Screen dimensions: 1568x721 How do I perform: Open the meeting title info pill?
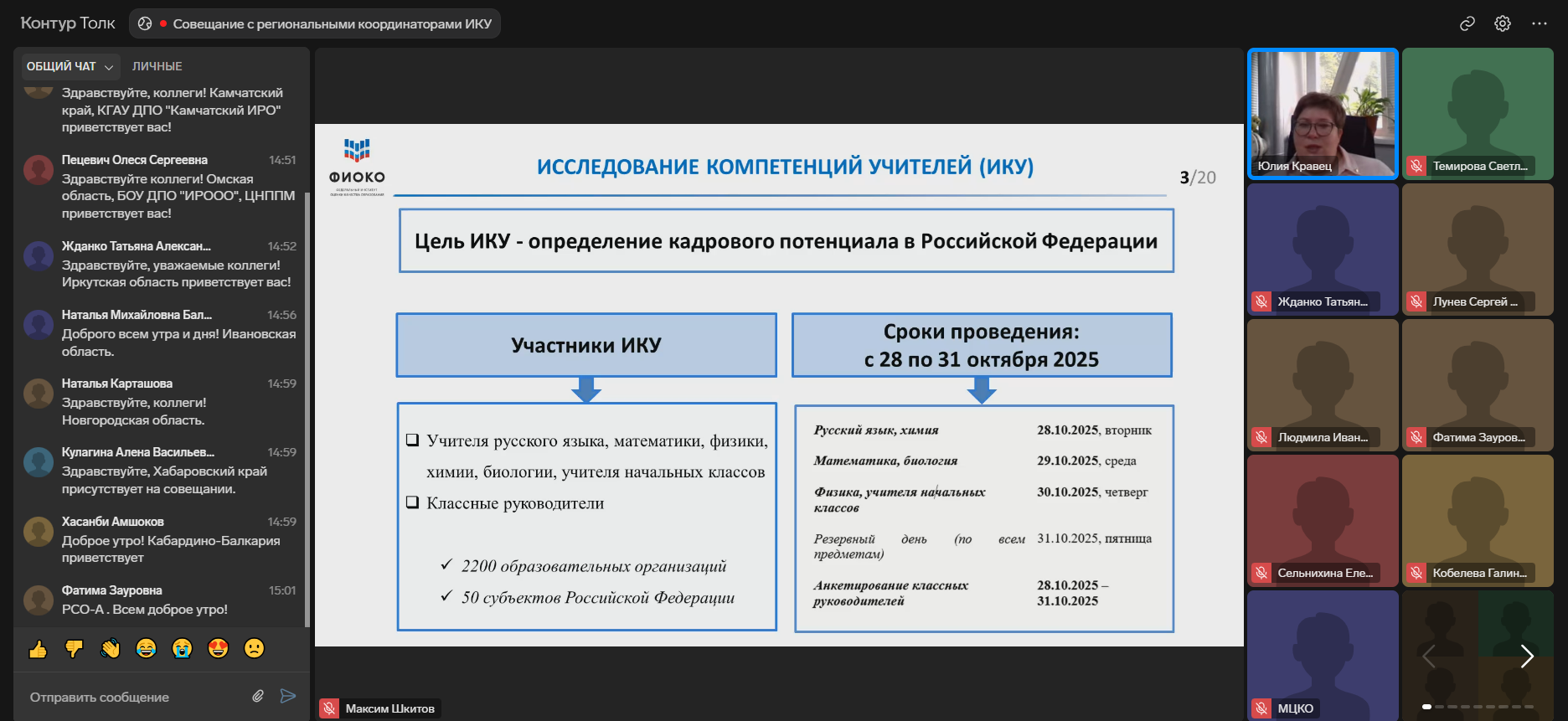(315, 23)
